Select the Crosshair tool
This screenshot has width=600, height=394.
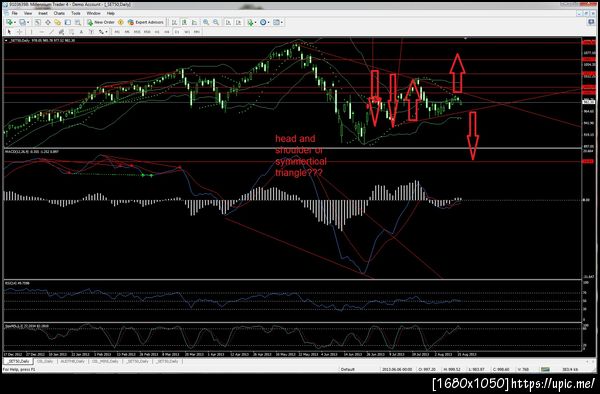click(20, 32)
